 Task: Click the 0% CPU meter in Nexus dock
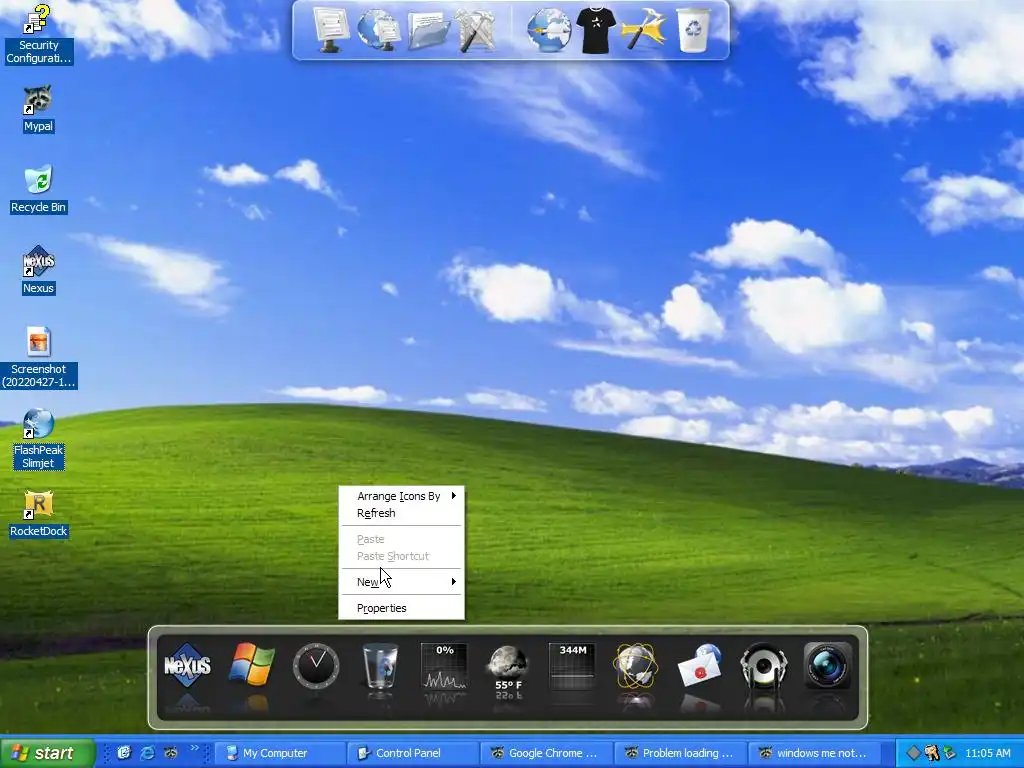[444, 666]
